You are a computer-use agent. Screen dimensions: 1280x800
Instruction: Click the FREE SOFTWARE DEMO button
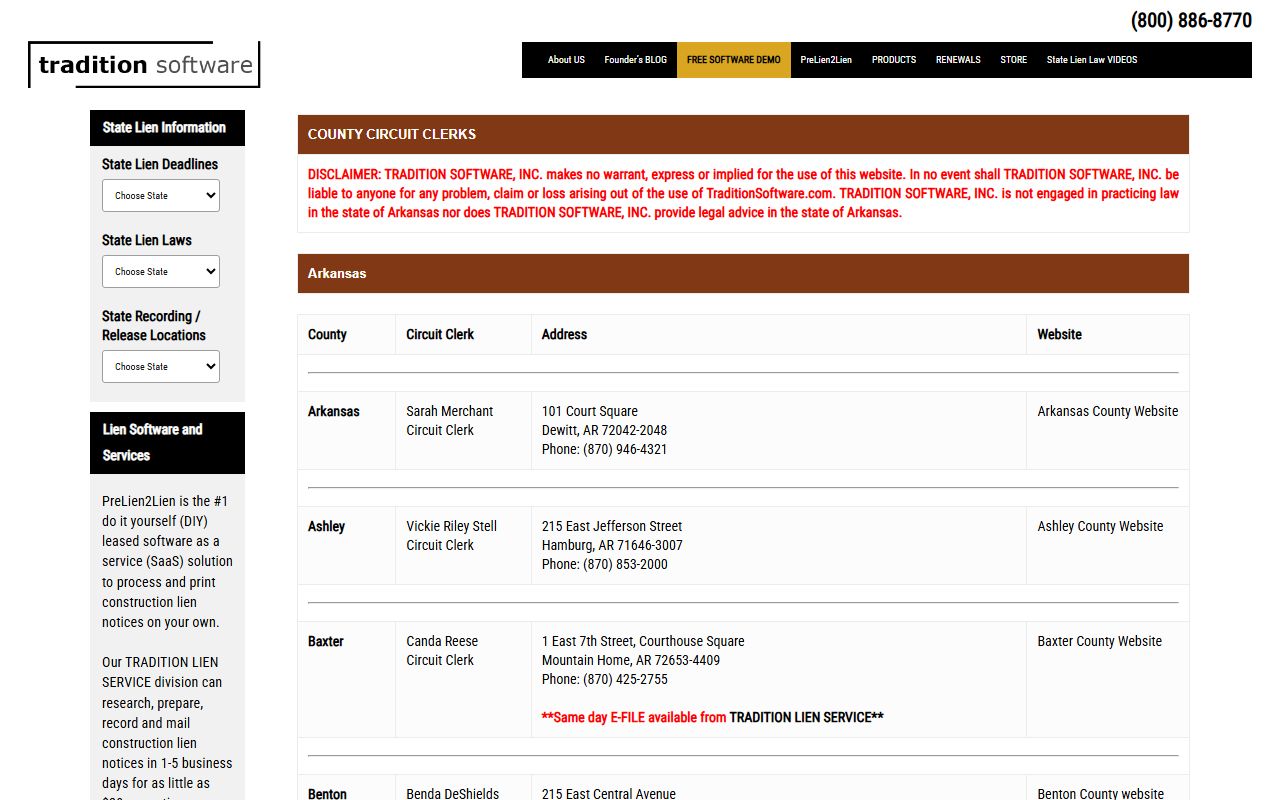click(733, 60)
